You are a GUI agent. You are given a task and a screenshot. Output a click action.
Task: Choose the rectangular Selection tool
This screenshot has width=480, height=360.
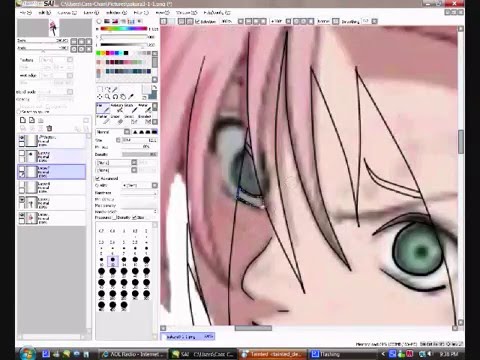[100, 89]
